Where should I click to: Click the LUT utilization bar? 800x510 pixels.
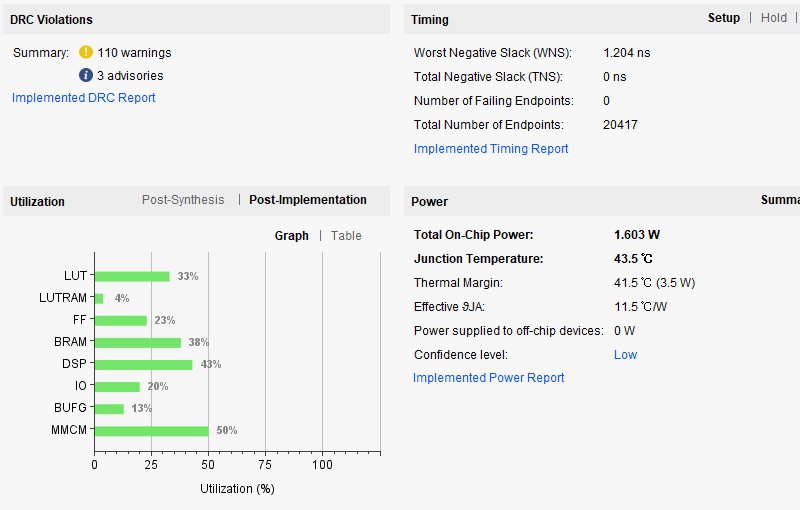tap(131, 276)
